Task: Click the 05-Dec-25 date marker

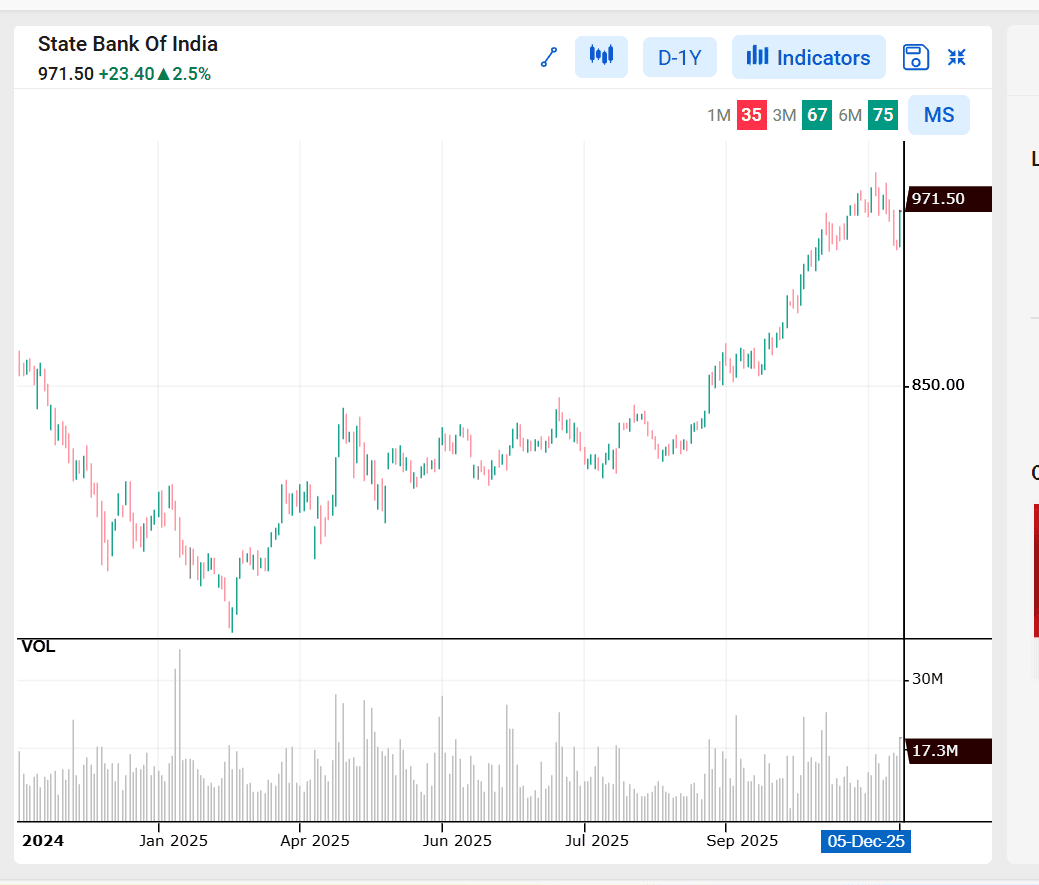Action: pyautogui.click(x=865, y=841)
